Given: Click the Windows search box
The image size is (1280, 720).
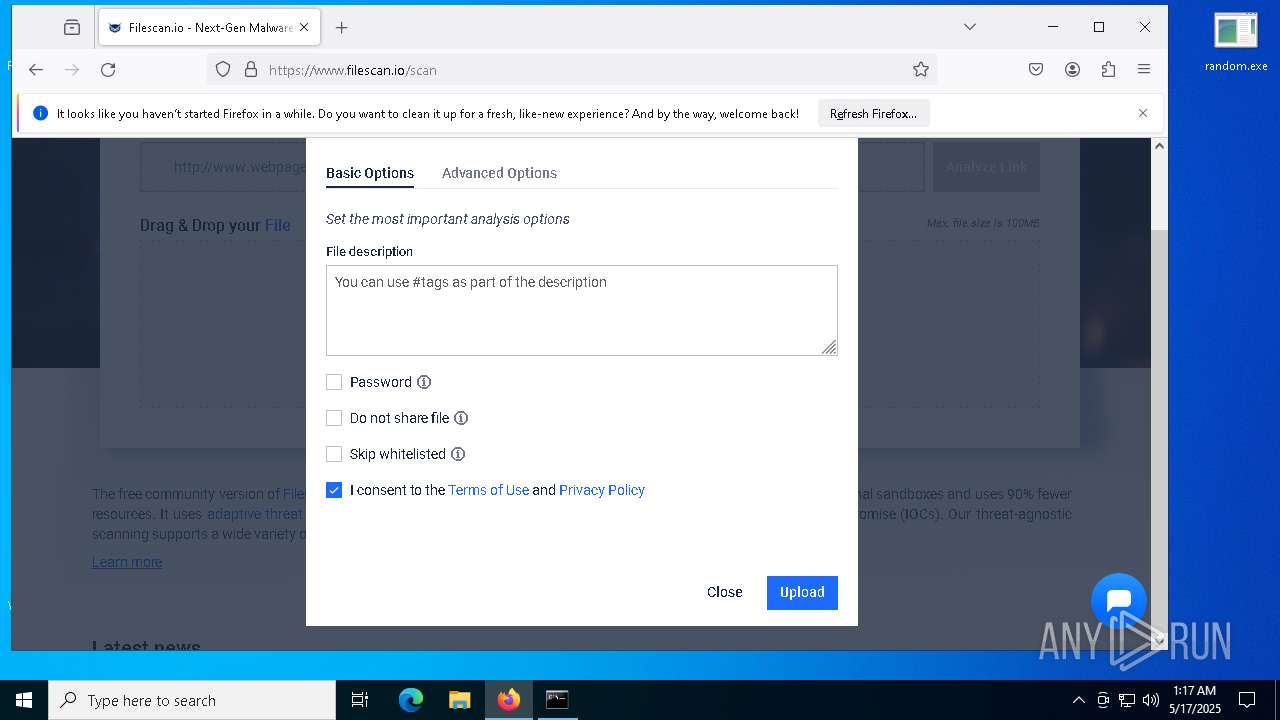Looking at the screenshot, I should click(x=192, y=700).
